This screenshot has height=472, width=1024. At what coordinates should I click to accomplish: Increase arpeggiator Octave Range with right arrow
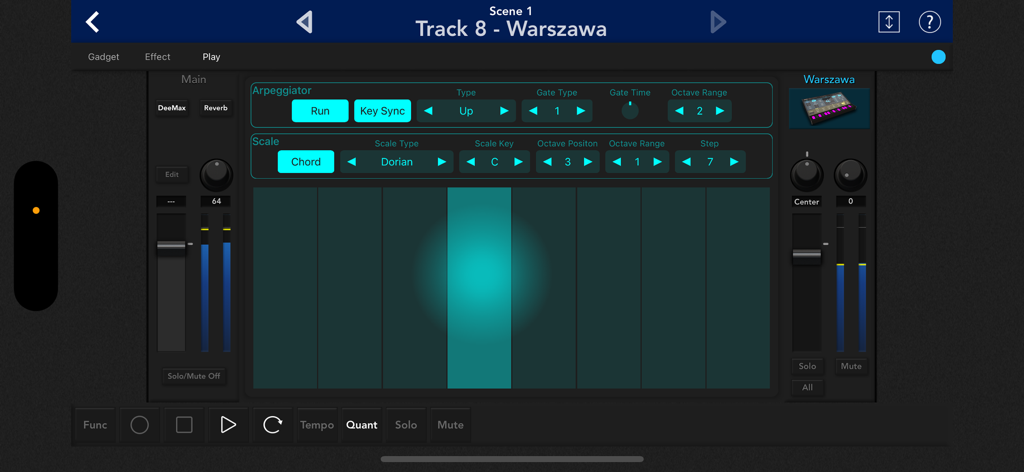(720, 111)
